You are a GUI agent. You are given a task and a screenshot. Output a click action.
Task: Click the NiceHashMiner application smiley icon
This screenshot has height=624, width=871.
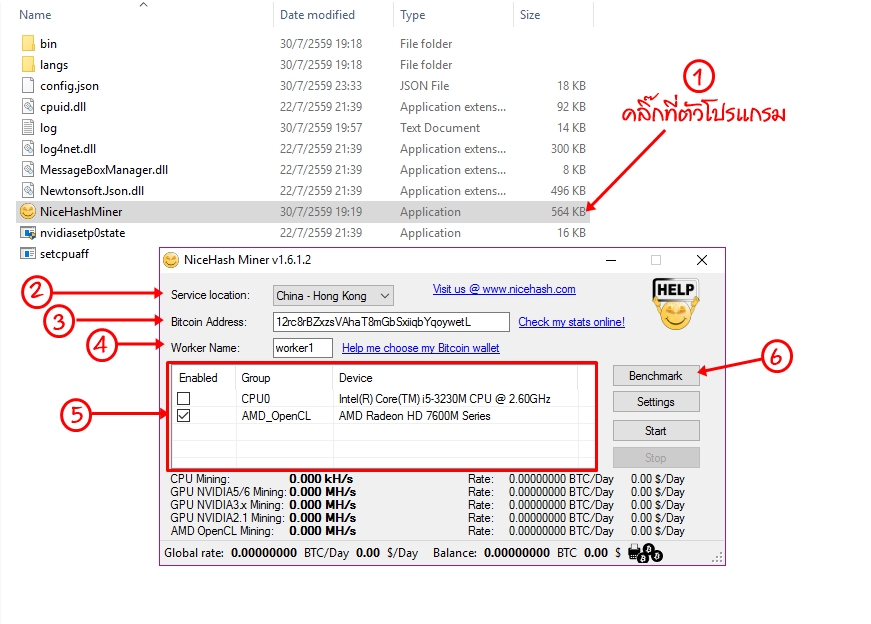tap(28, 212)
